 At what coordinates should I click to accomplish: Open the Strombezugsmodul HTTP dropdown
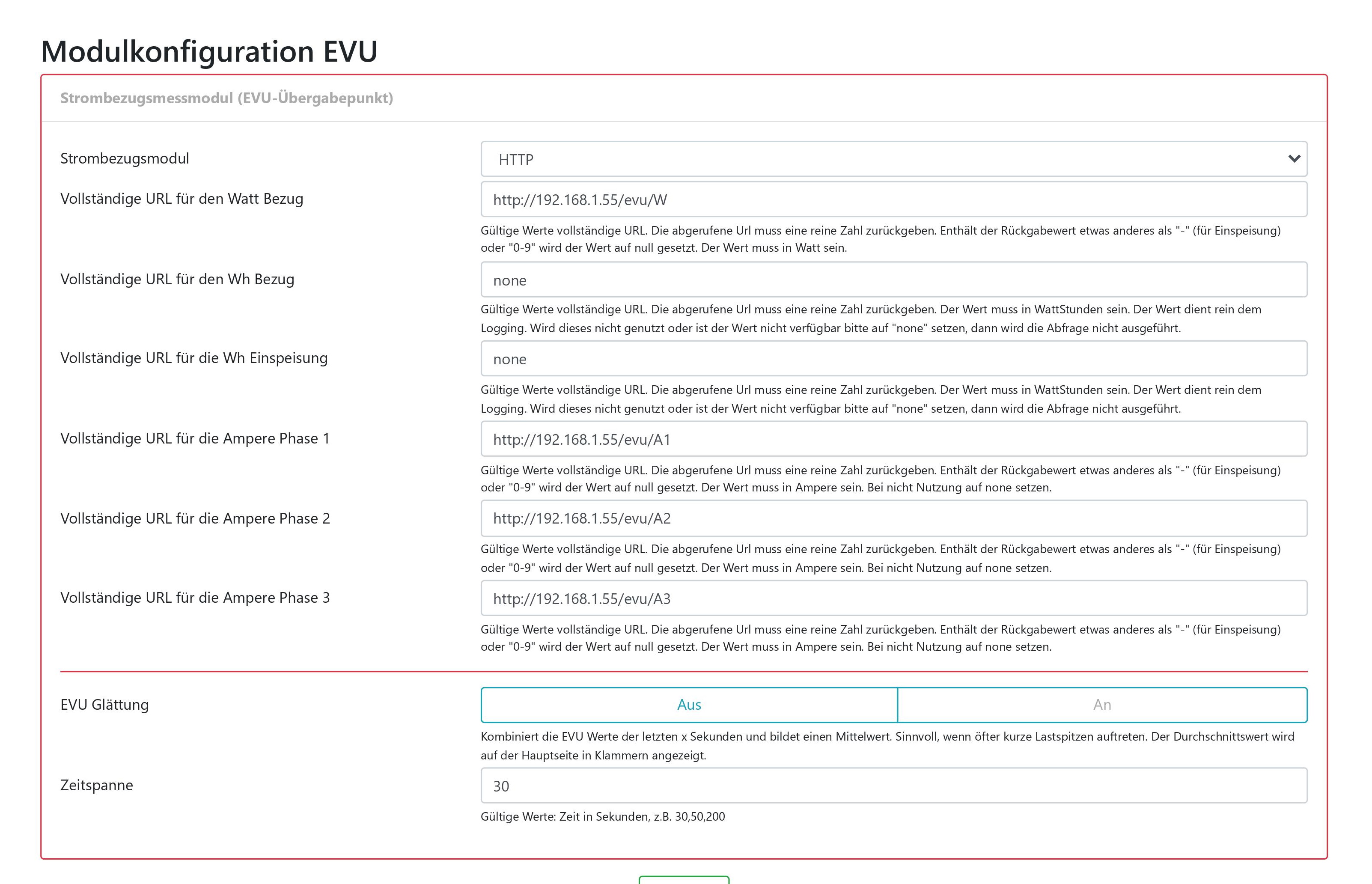click(884, 159)
